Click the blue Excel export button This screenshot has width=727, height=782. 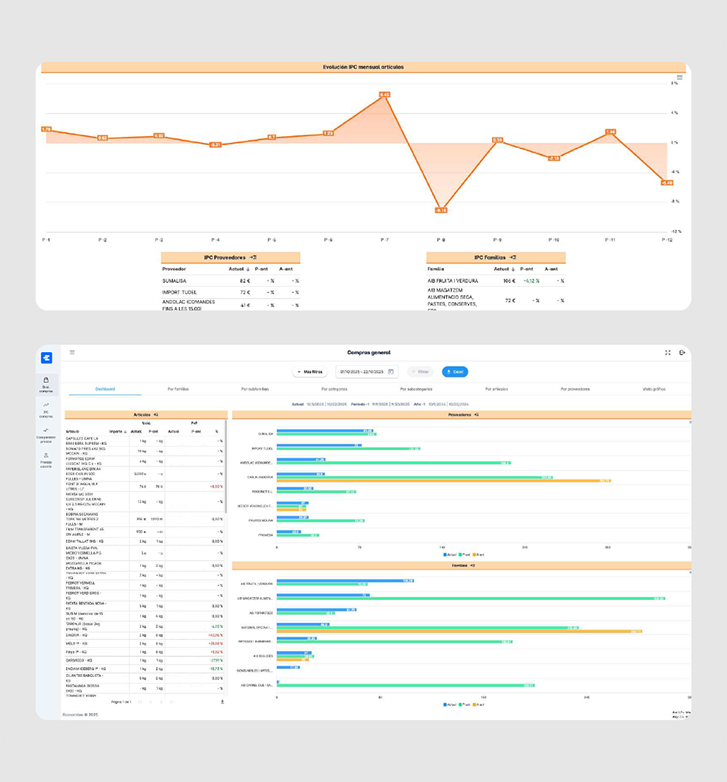click(455, 372)
